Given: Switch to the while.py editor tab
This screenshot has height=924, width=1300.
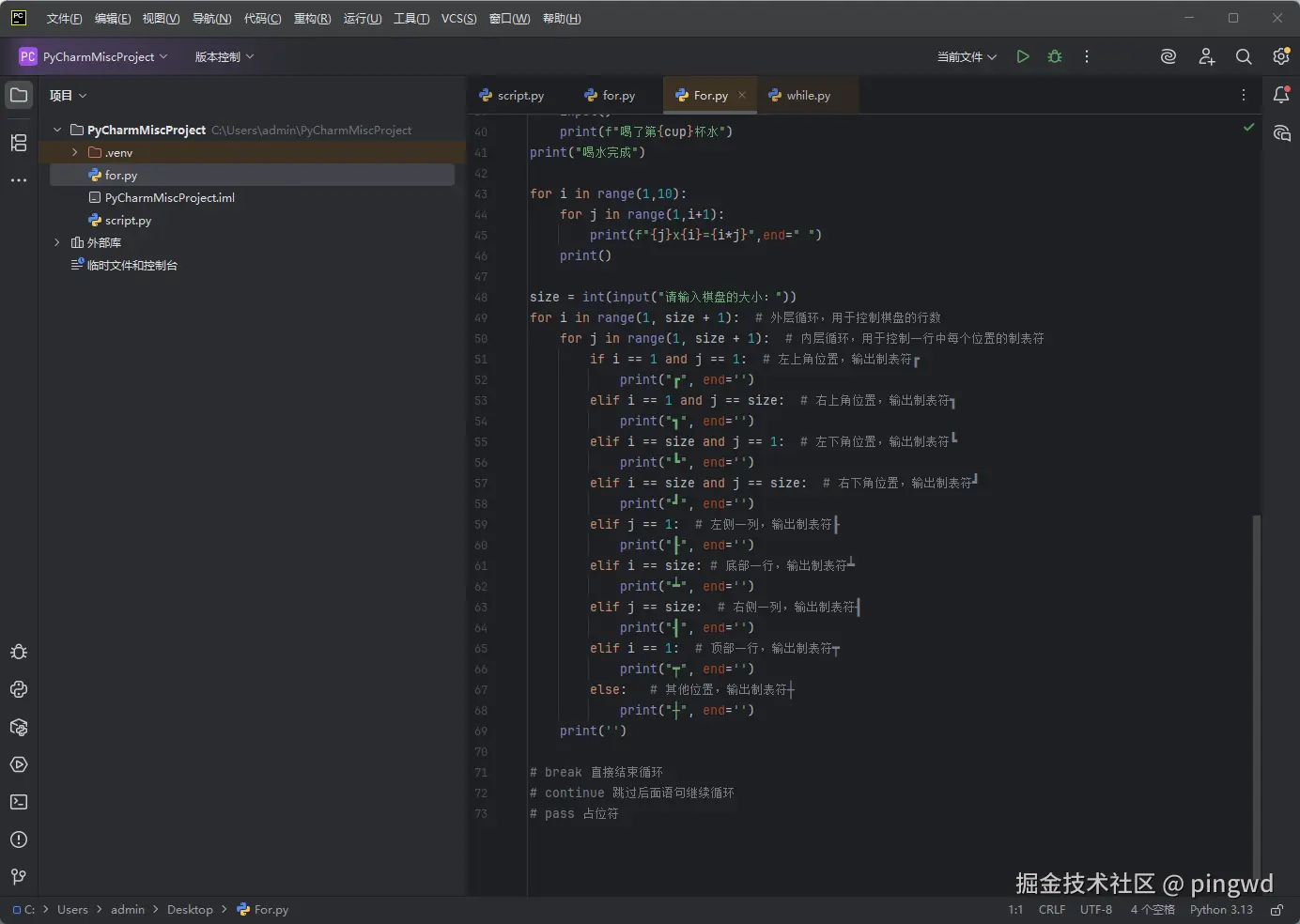Looking at the screenshot, I should click(808, 96).
